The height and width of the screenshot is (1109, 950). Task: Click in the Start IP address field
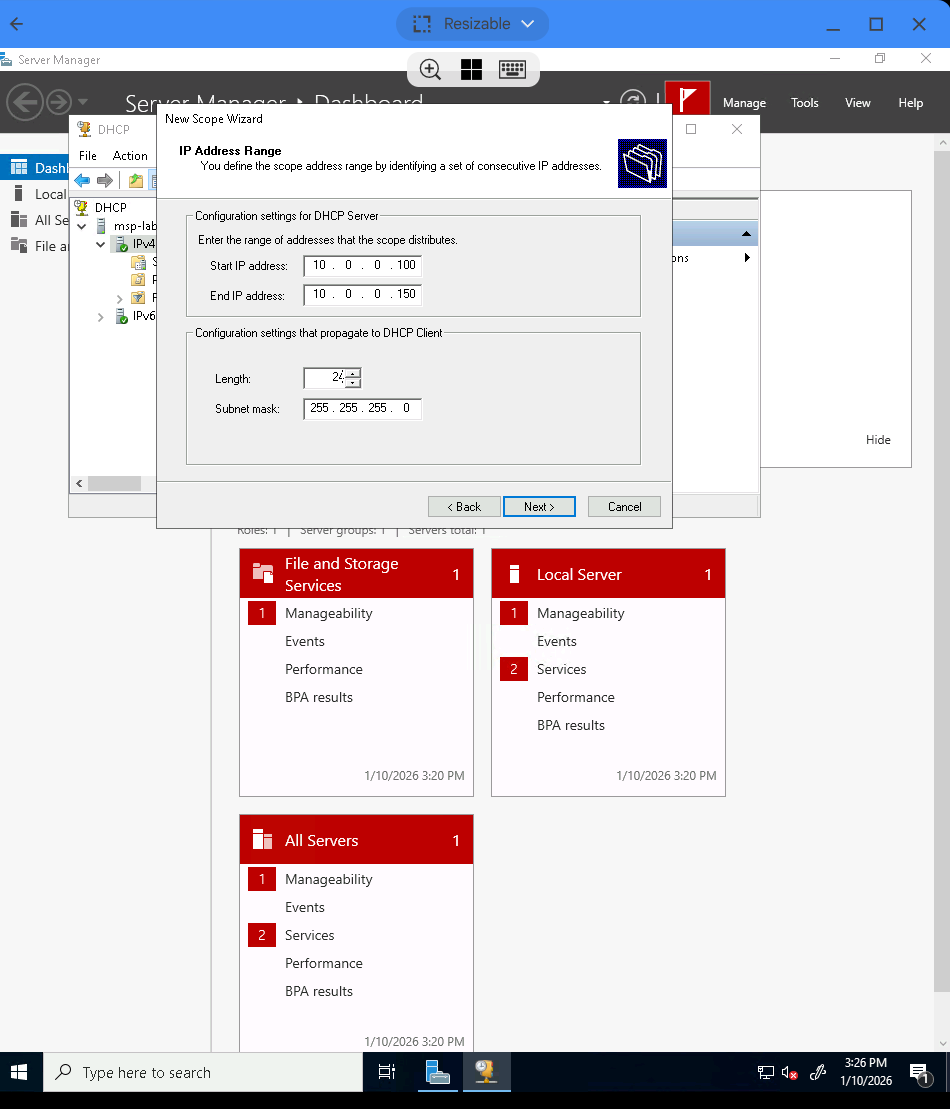pos(362,265)
